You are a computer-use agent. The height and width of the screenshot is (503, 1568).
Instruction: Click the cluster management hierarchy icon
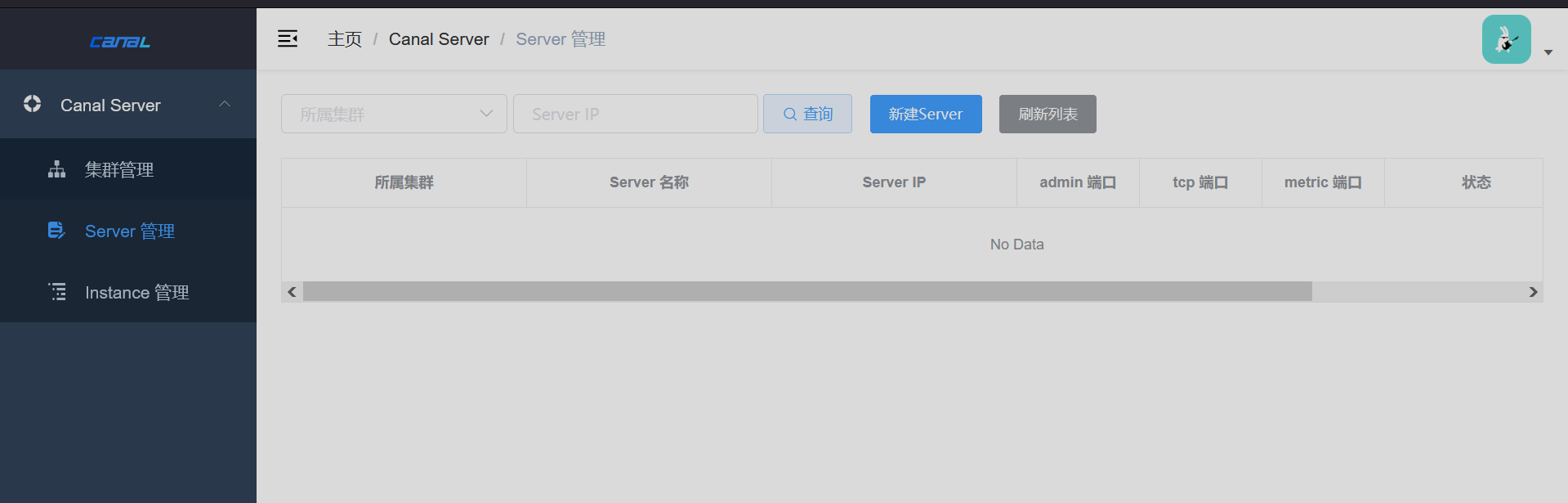56,169
